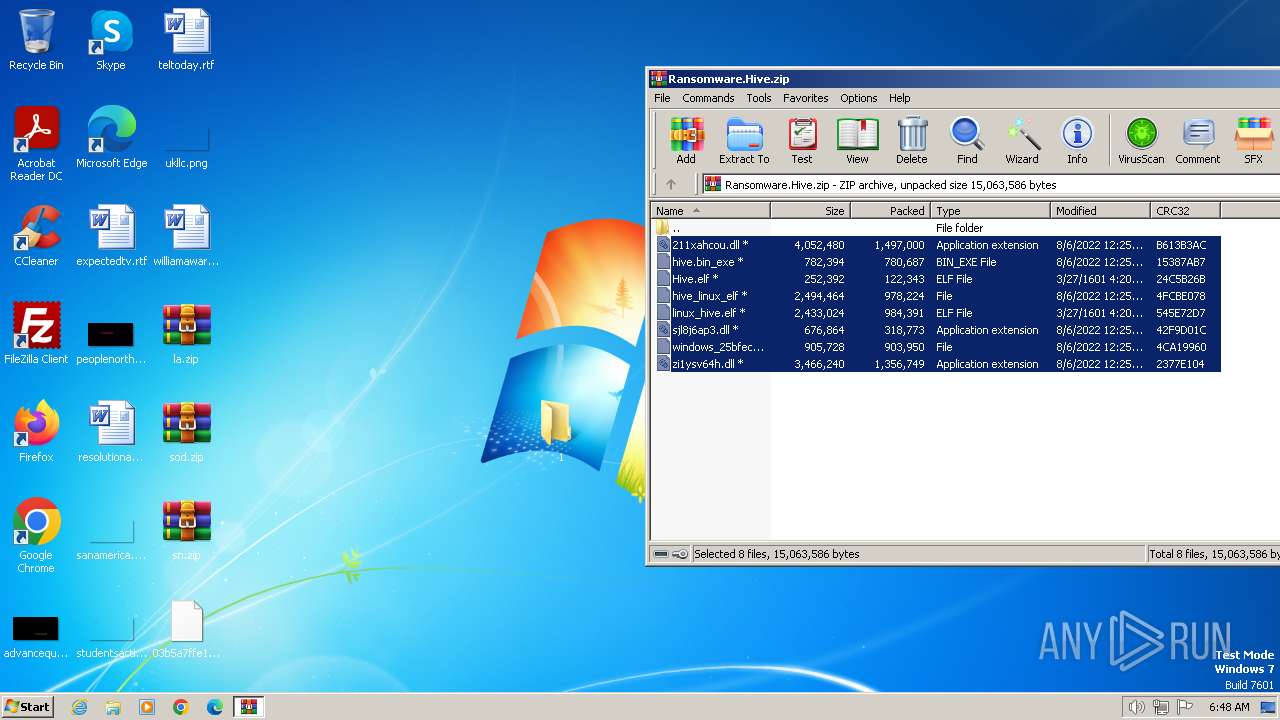
Task: Sort by the Name column header
Action: pos(710,210)
